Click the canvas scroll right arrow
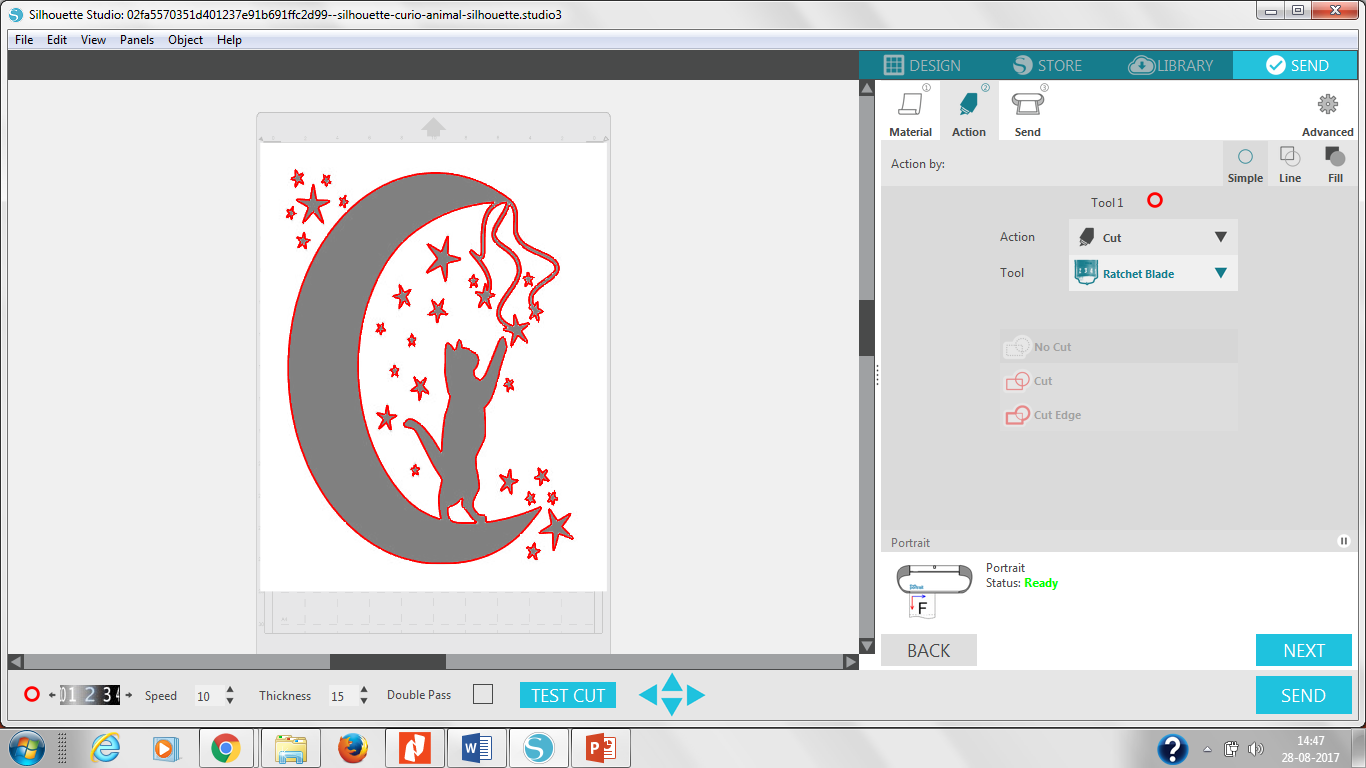This screenshot has width=1366, height=768. coord(851,662)
